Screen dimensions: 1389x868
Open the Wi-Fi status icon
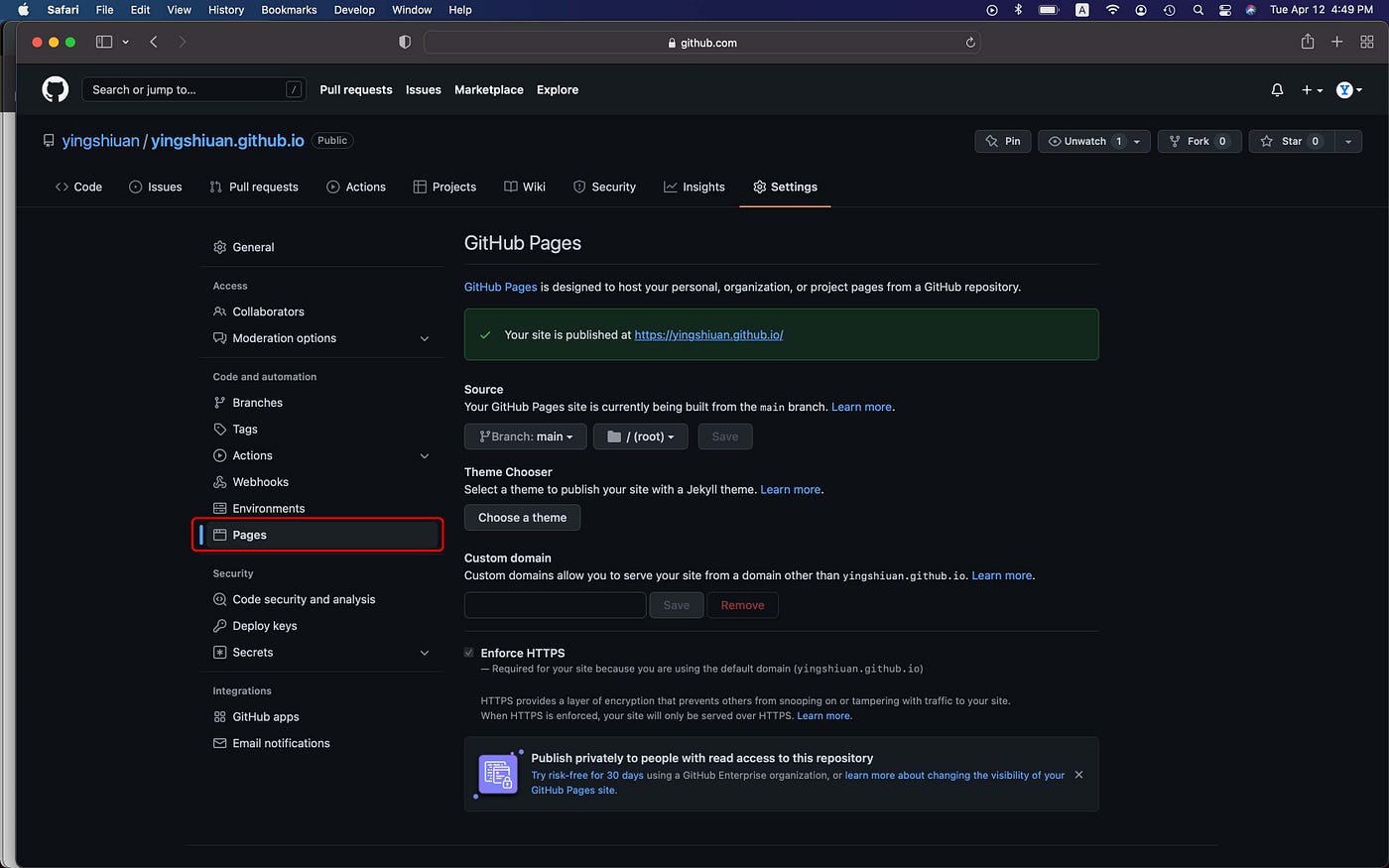click(1113, 10)
